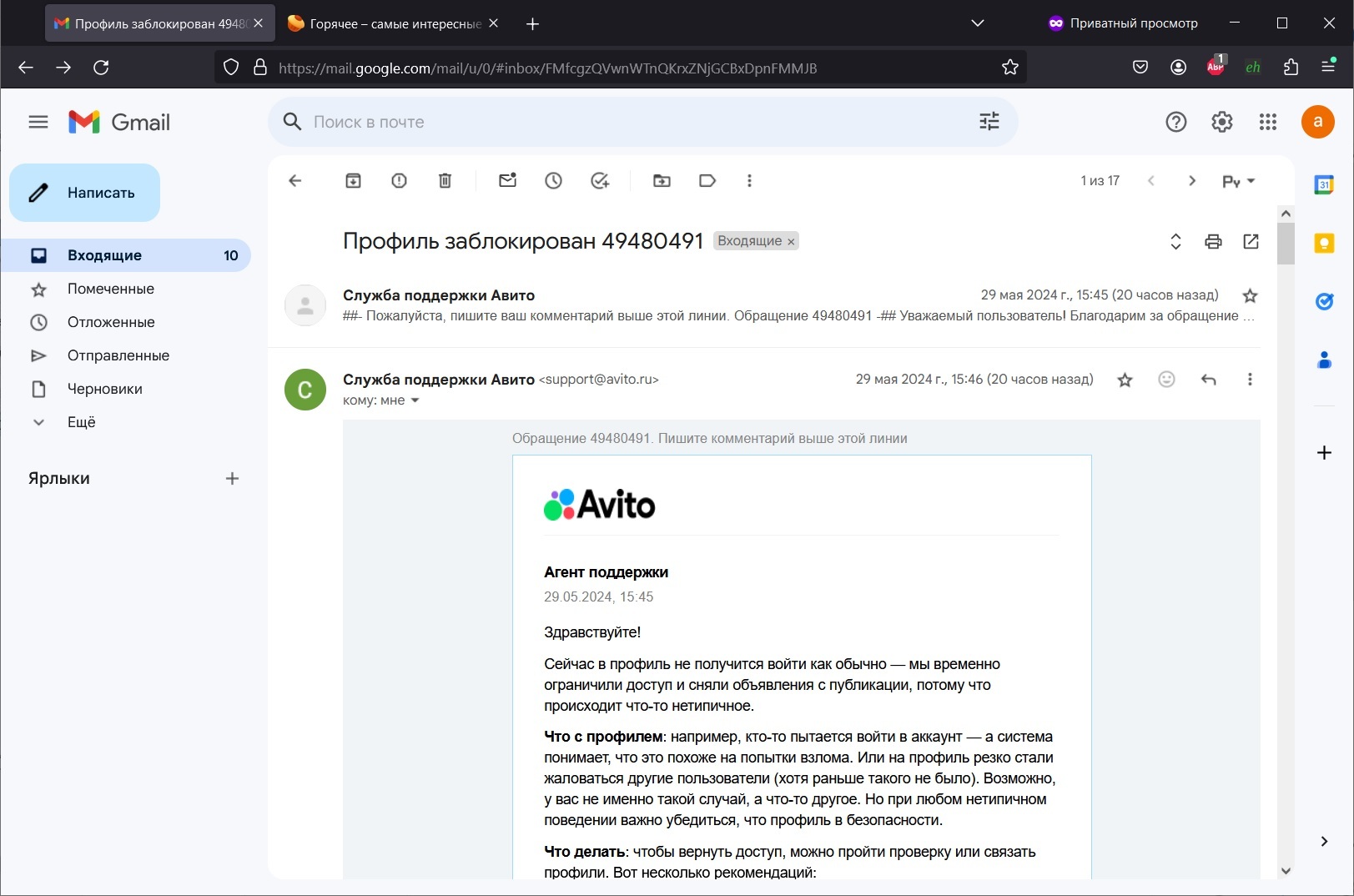Image resolution: width=1354 pixels, height=896 pixels.
Task: Go back to the inbox list arrow
Action: tap(294, 180)
